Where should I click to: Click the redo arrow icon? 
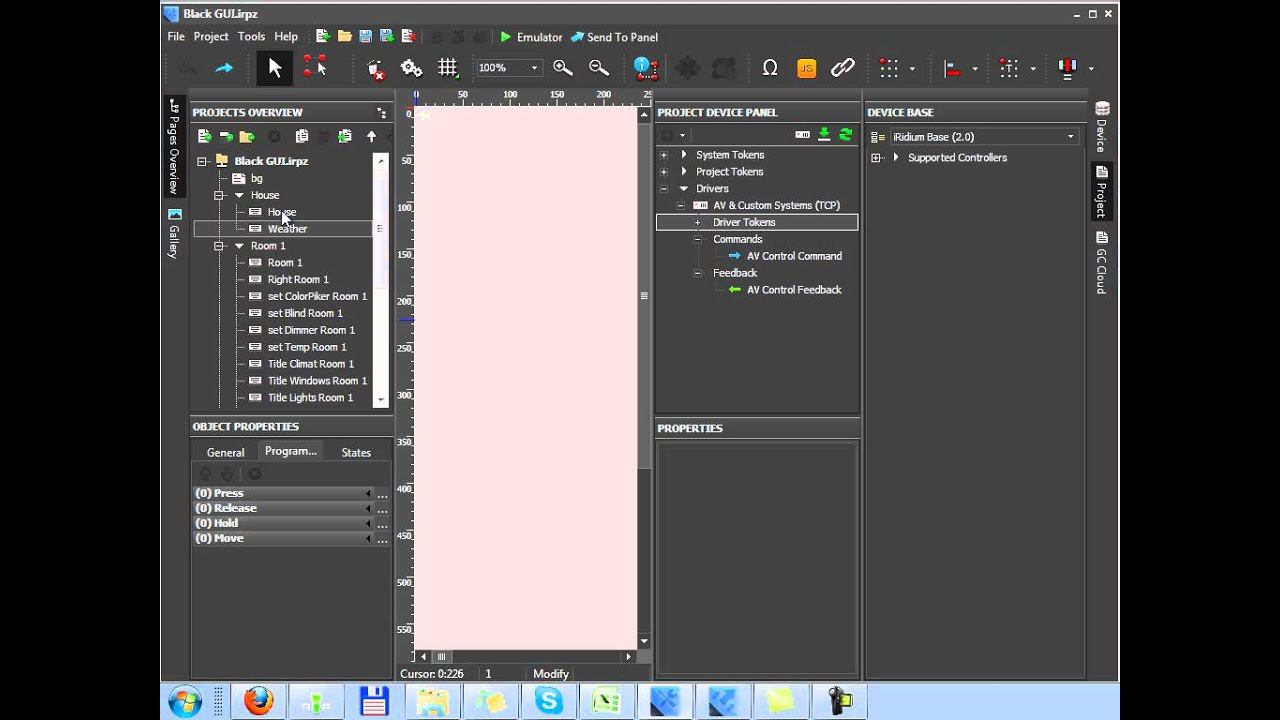pos(224,68)
